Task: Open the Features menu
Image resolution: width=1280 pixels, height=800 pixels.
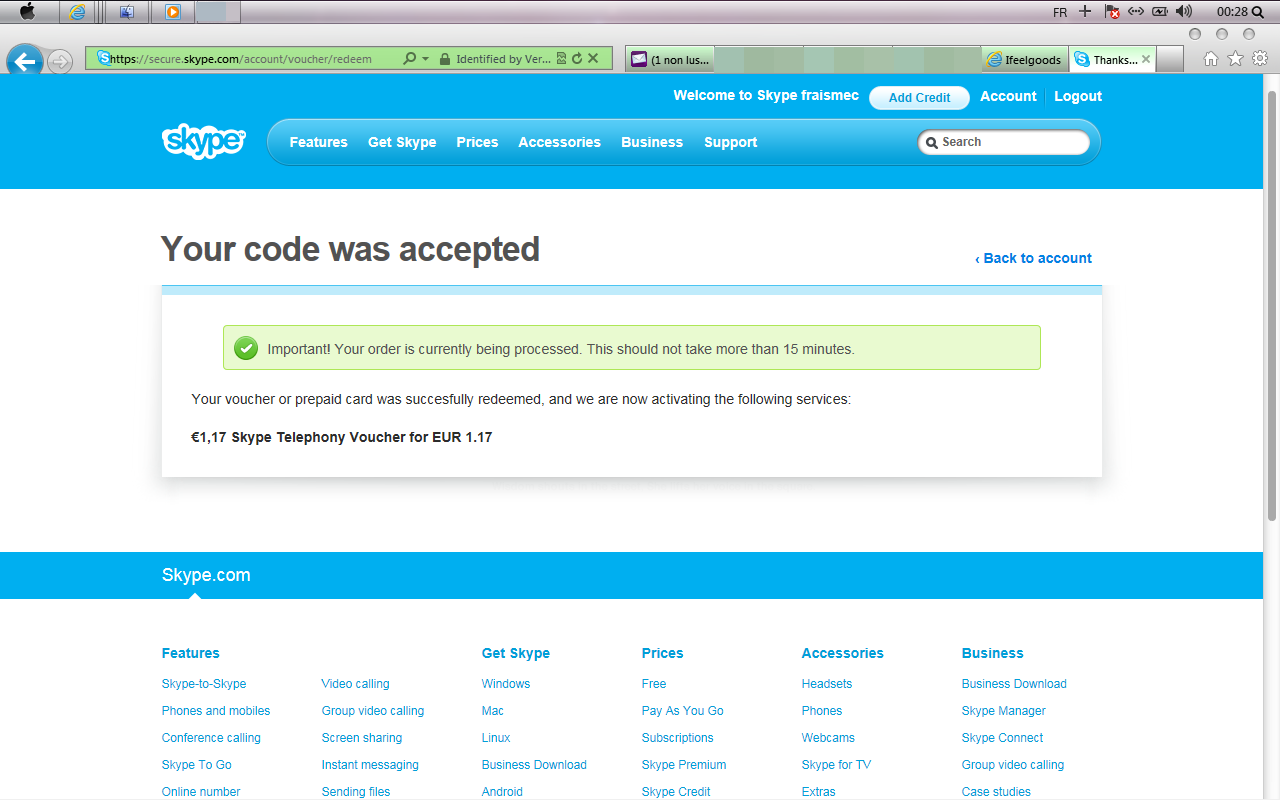Action: point(318,142)
